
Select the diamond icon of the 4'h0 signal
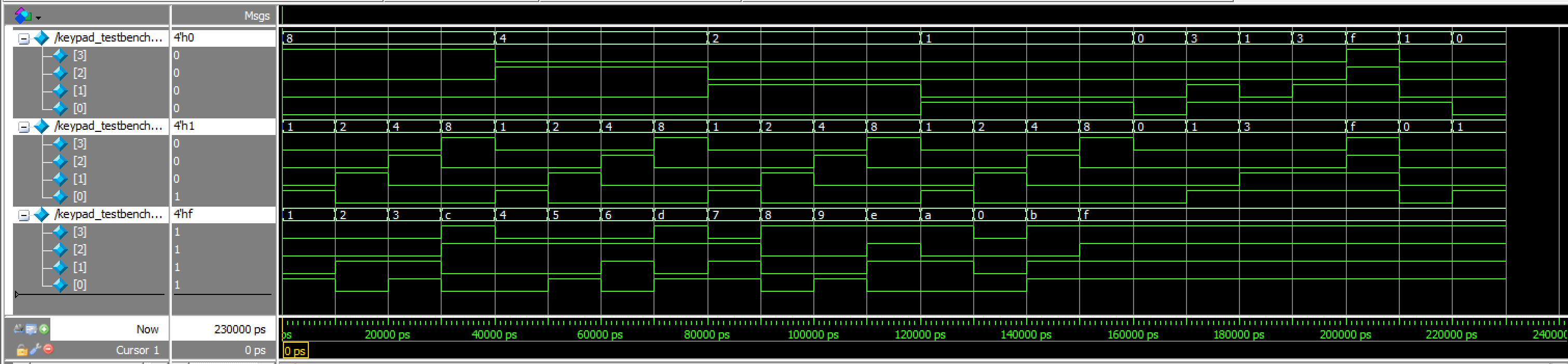pyautogui.click(x=42, y=38)
